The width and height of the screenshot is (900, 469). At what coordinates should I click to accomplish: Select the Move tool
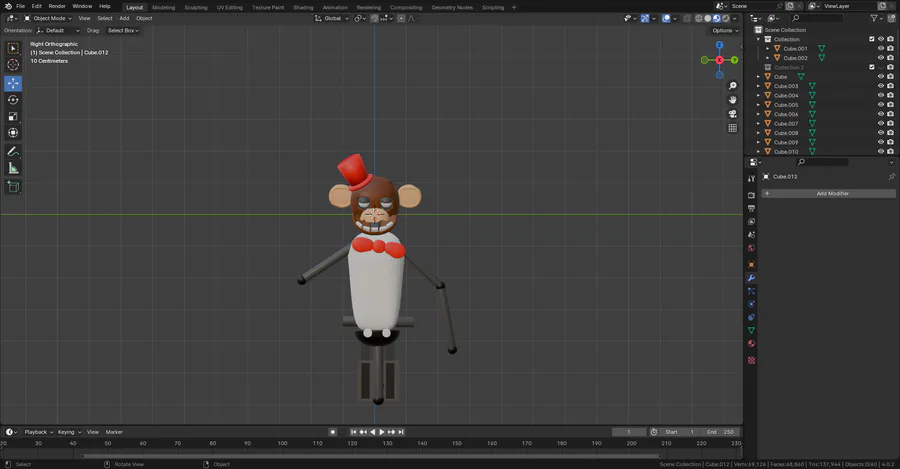click(13, 83)
